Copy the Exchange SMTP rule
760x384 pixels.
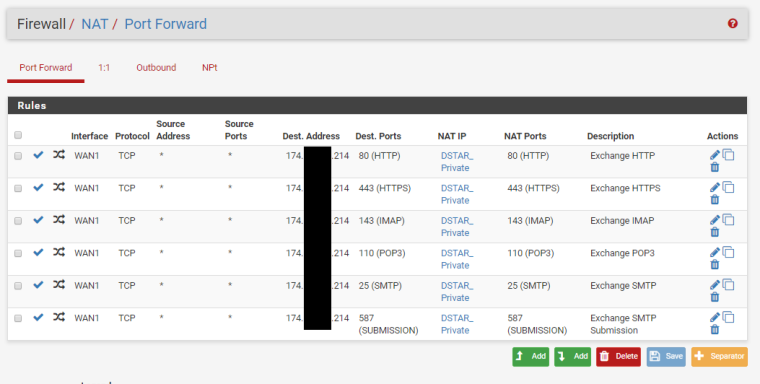(728, 285)
